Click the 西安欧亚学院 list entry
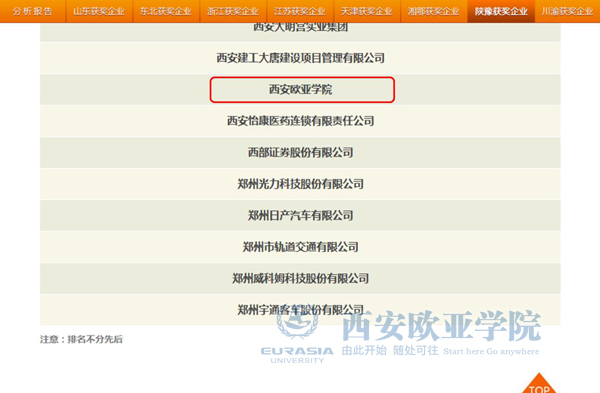The image size is (600, 393). [300, 90]
